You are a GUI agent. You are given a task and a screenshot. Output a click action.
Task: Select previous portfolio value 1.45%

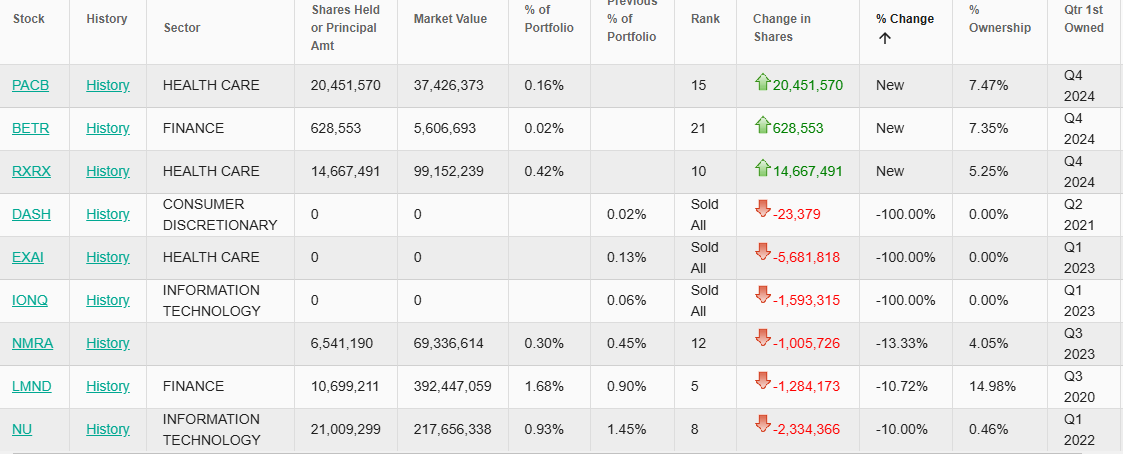tap(627, 429)
